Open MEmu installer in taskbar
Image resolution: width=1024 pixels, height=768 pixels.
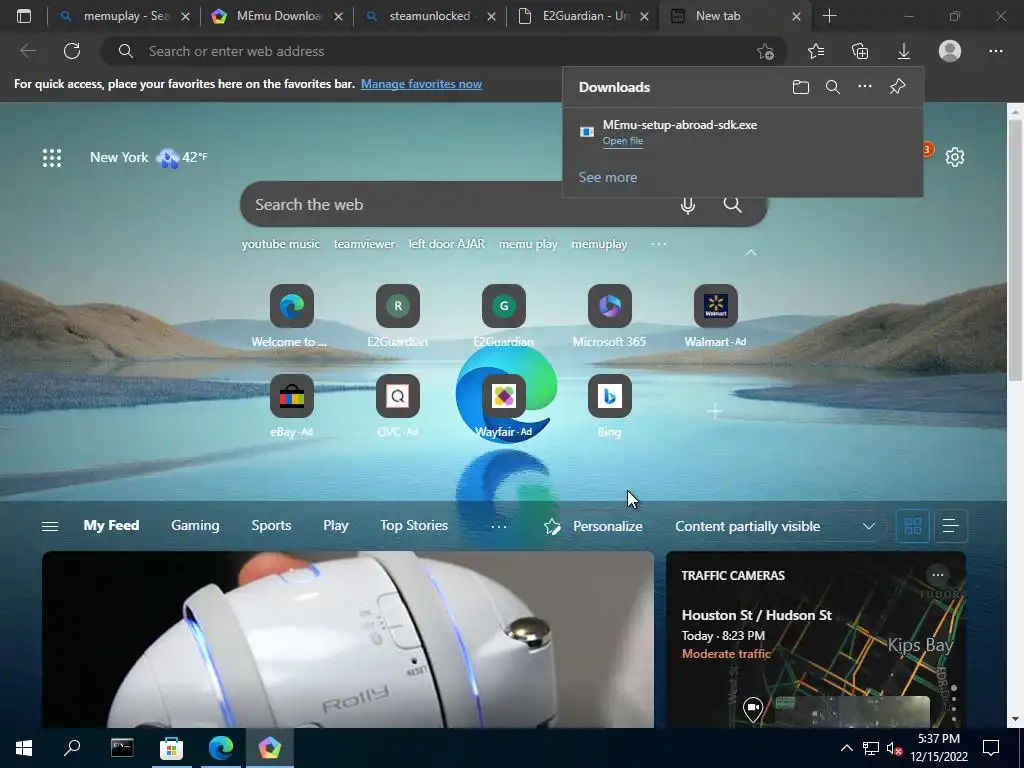[x=270, y=748]
